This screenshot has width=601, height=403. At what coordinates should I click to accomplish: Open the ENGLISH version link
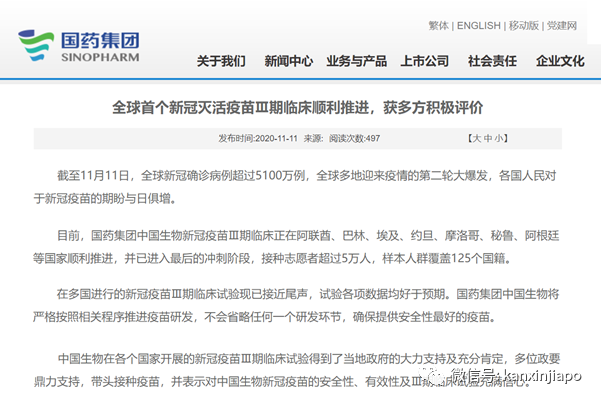479,26
